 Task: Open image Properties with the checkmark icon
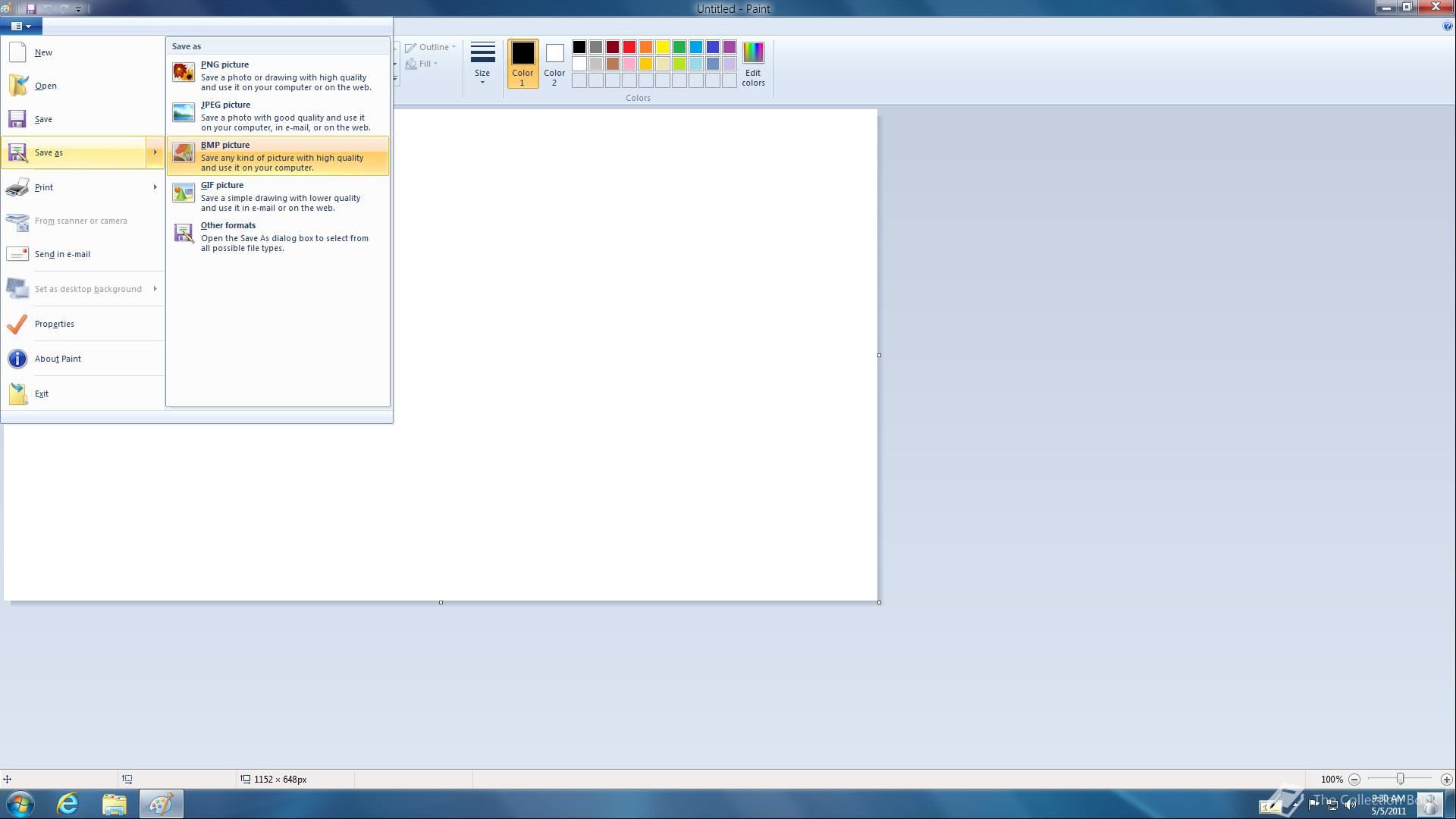(x=82, y=324)
